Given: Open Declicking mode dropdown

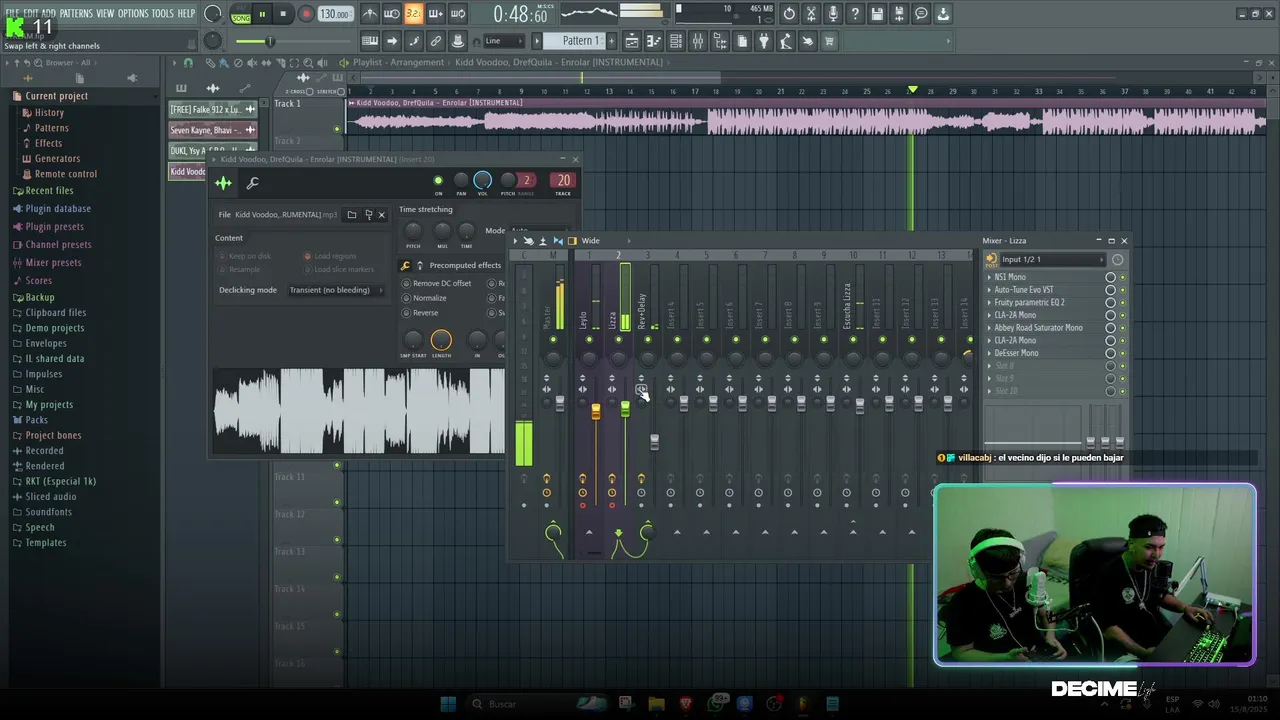Looking at the screenshot, I should click(336, 290).
